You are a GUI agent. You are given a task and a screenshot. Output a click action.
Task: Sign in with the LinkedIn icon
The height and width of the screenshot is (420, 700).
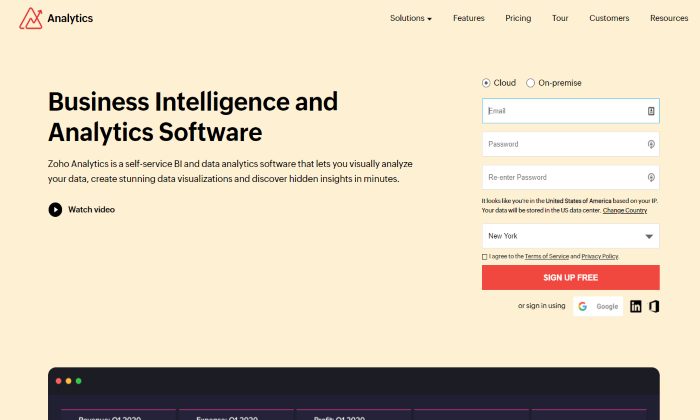pos(635,306)
